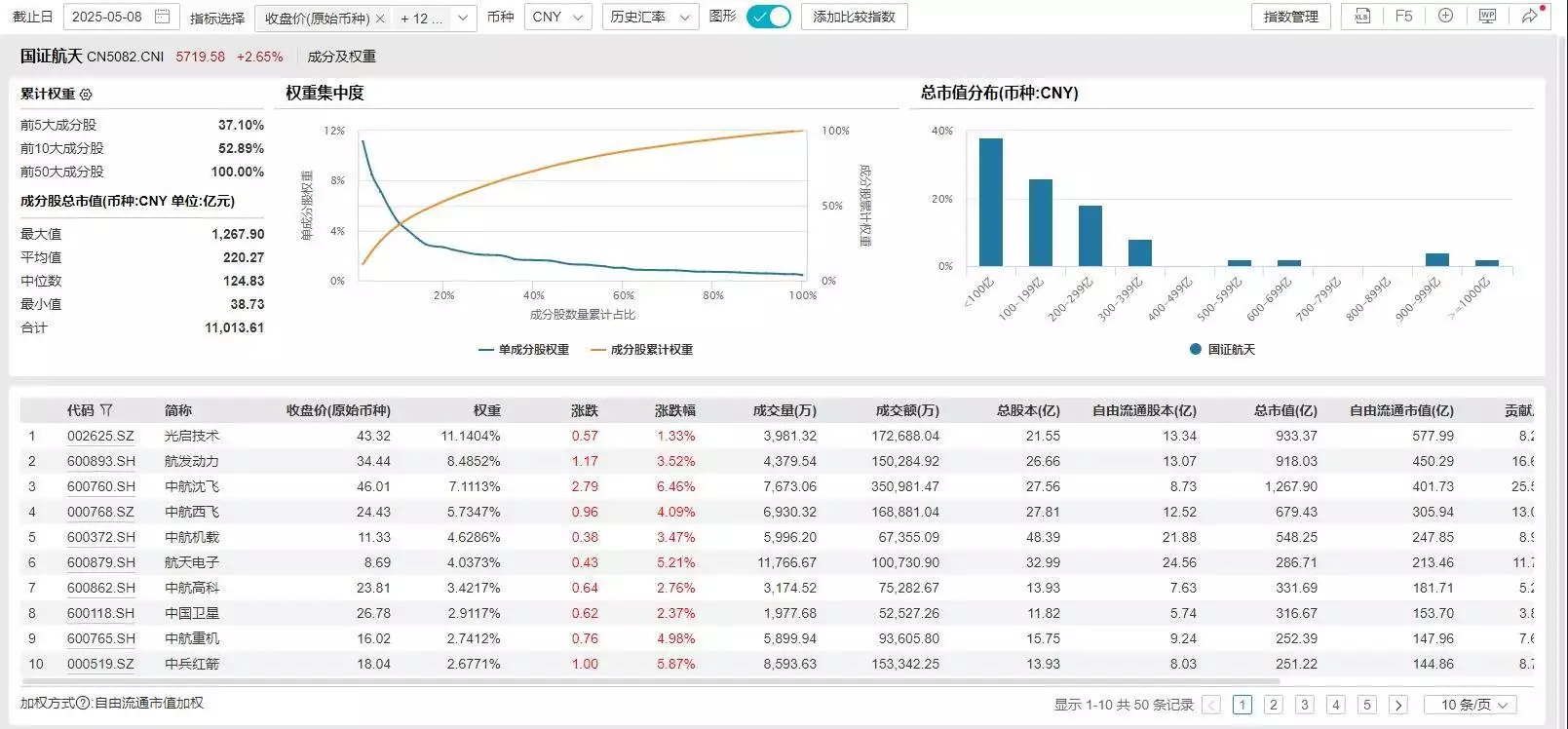Sort by the 权重 column header
Viewport: 1568px width, 729px height.
click(486, 410)
